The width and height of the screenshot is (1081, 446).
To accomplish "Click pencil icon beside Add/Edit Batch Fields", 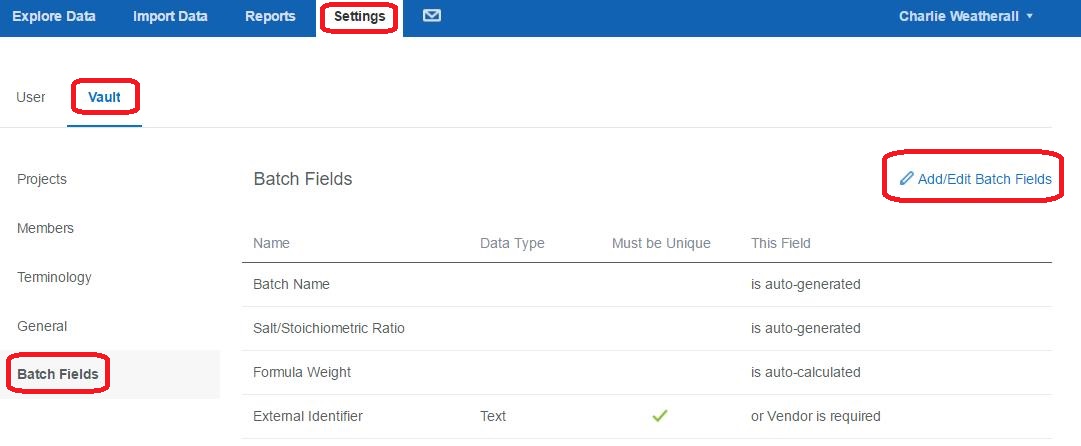I will click(x=907, y=179).
